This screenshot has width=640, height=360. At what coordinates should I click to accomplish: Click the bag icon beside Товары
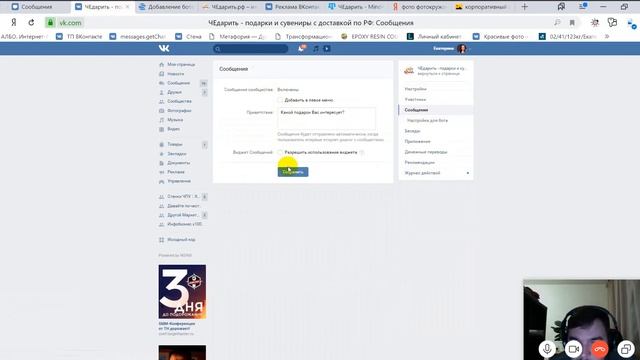click(161, 144)
